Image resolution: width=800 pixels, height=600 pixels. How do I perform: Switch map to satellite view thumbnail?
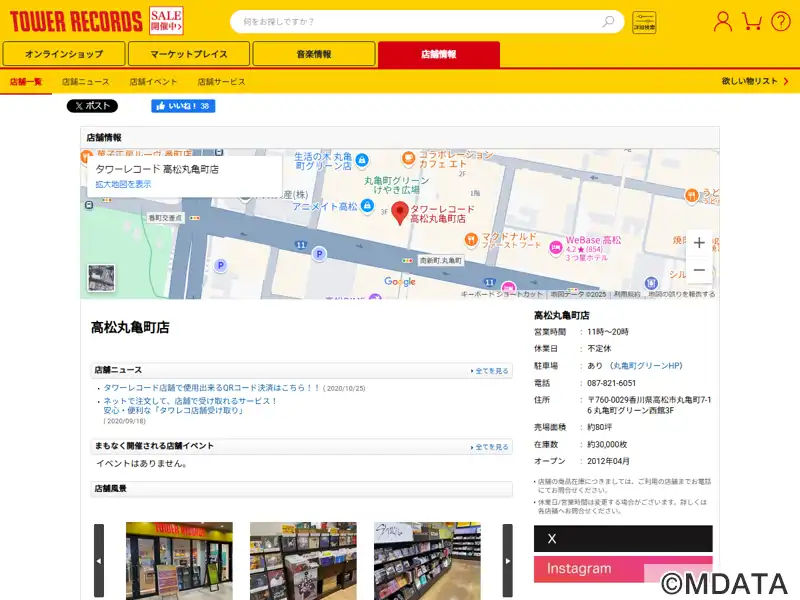click(101, 278)
